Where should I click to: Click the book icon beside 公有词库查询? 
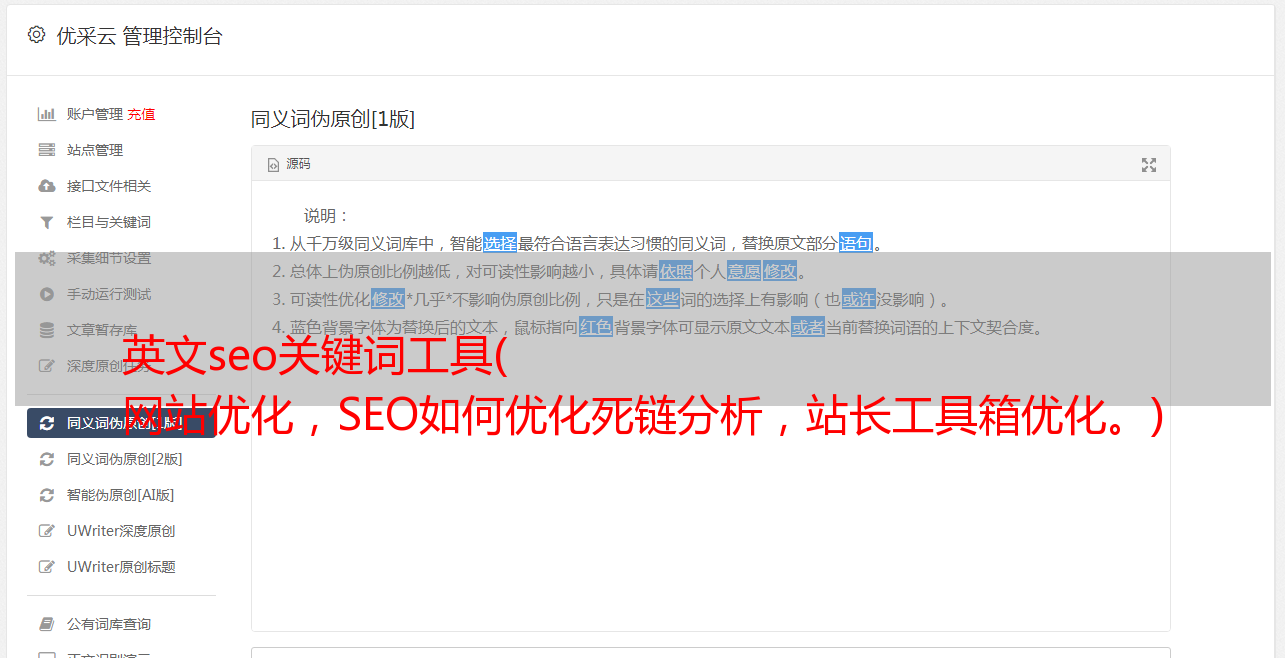[46, 624]
